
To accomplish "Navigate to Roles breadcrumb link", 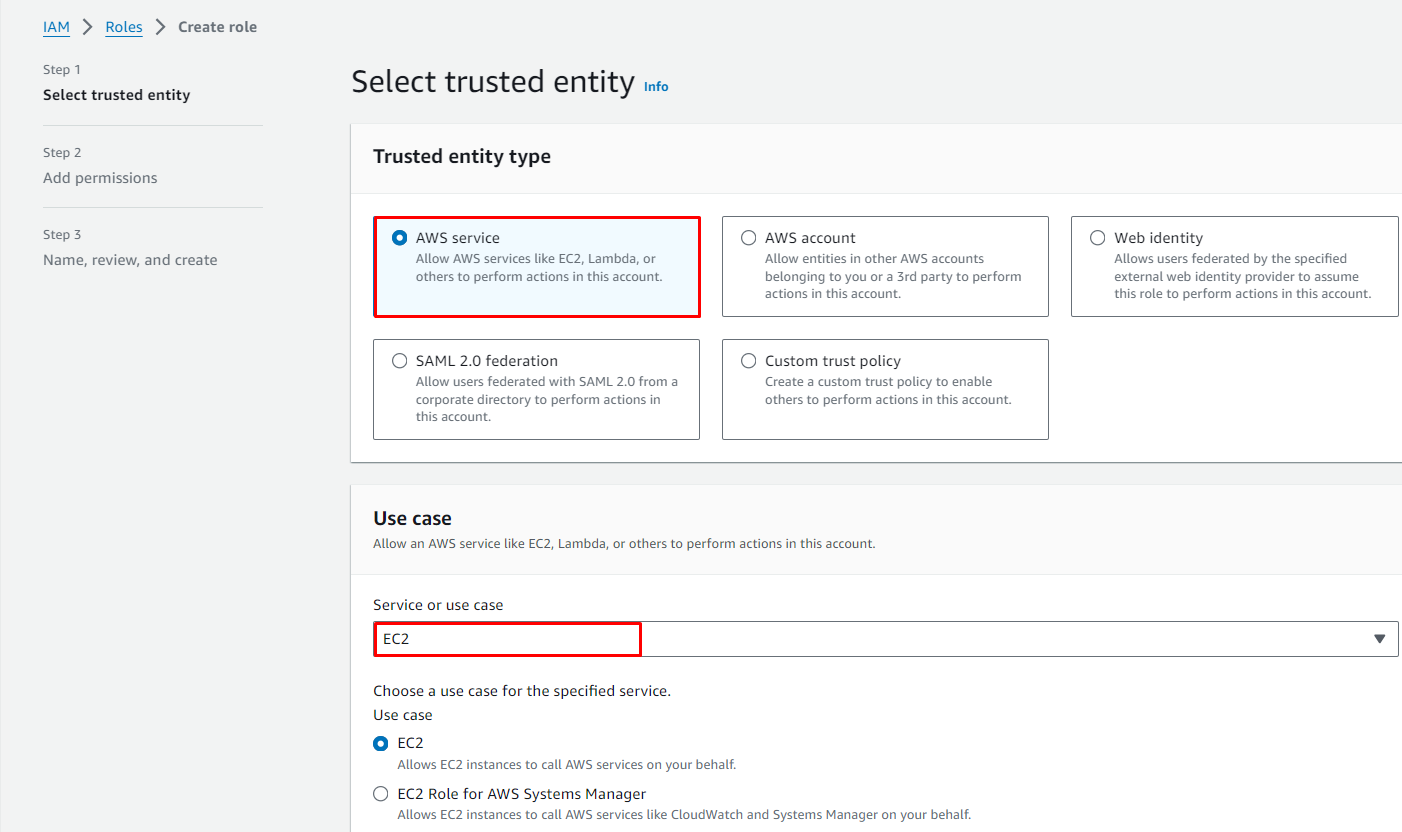I will [124, 27].
